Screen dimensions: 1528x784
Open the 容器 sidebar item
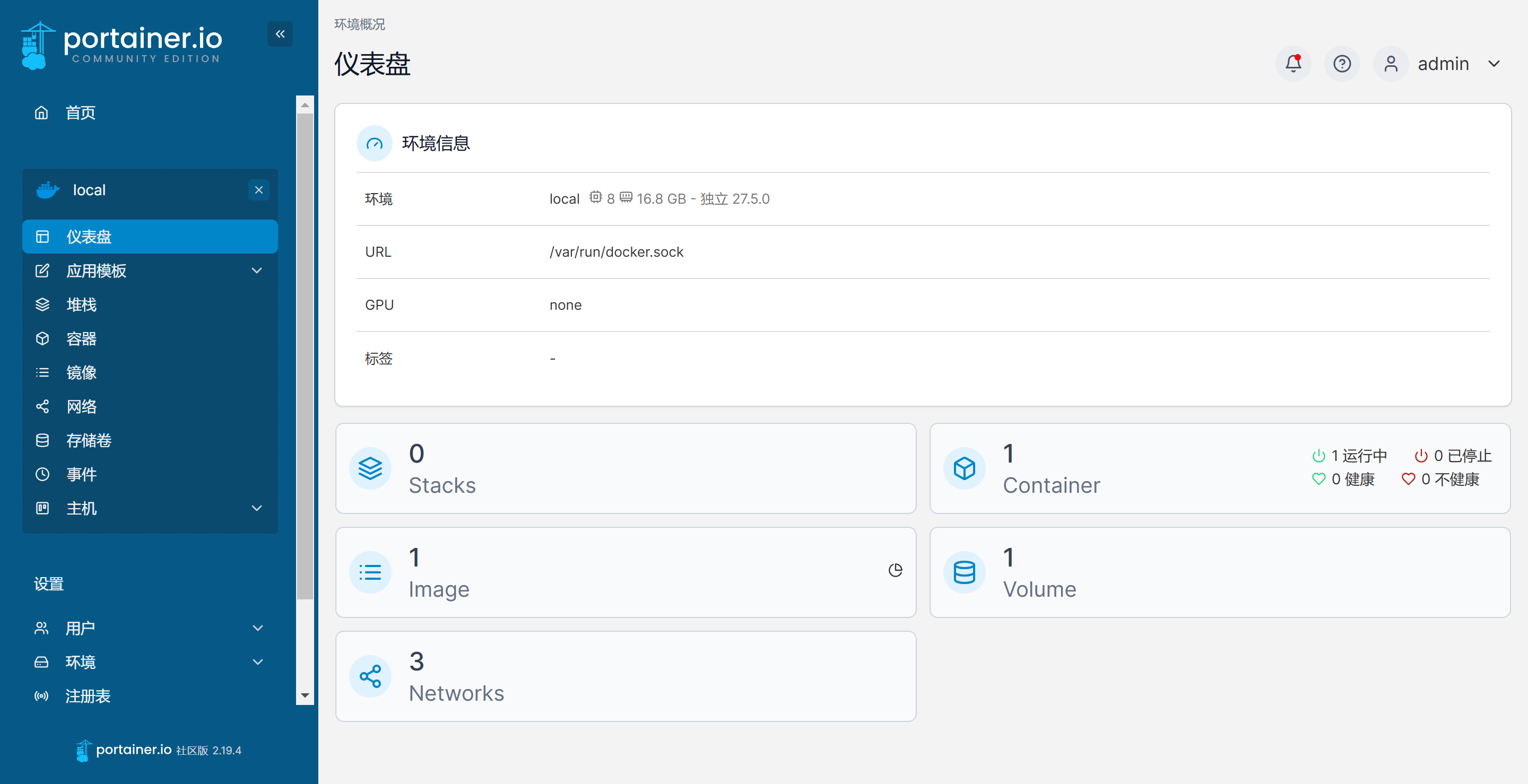click(81, 338)
